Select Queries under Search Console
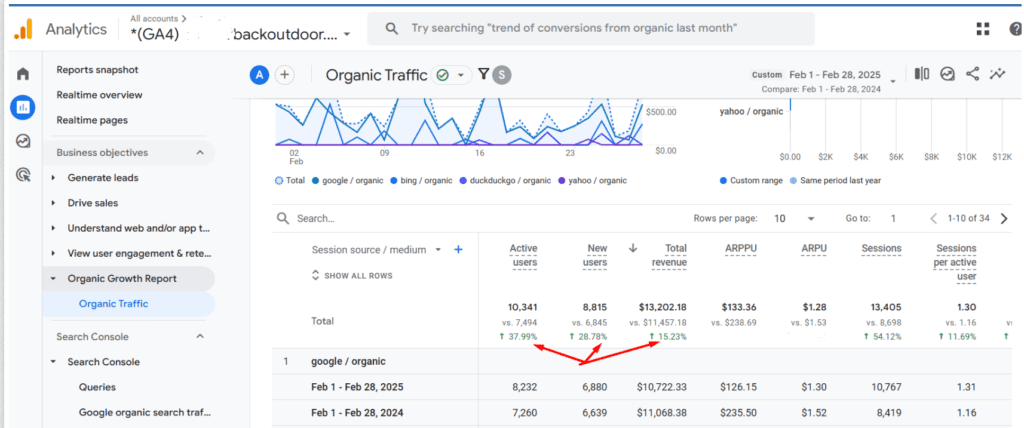This screenshot has width=1024, height=428. pos(97,387)
